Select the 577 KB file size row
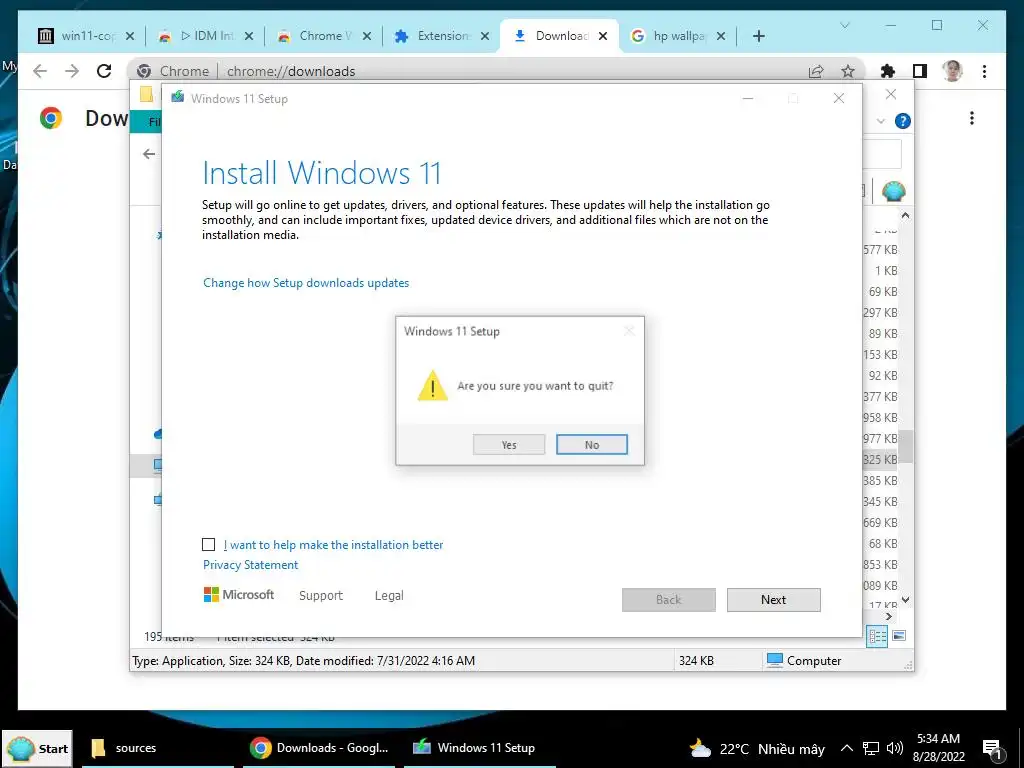 880,249
